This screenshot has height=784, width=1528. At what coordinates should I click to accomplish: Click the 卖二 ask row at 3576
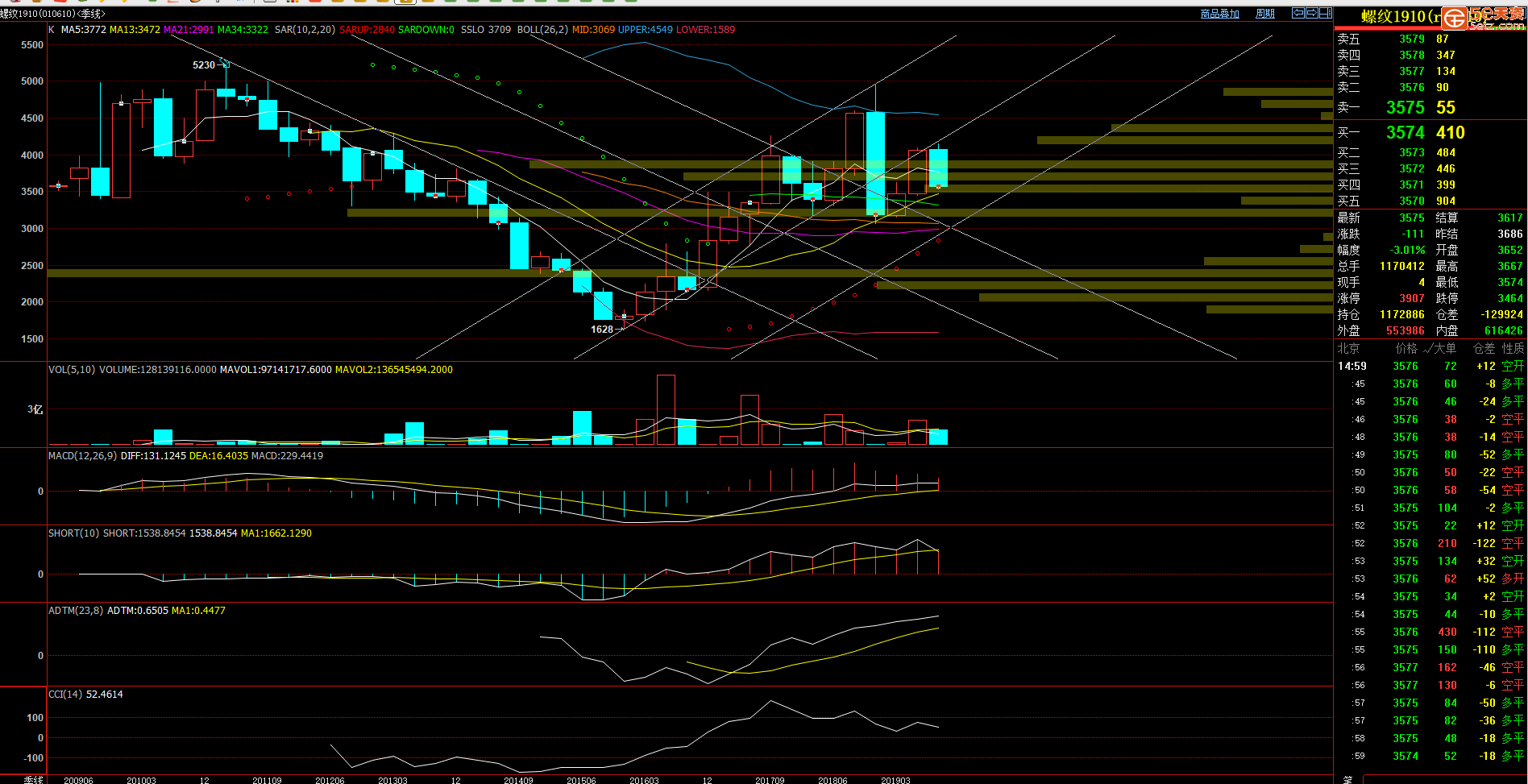1431,87
